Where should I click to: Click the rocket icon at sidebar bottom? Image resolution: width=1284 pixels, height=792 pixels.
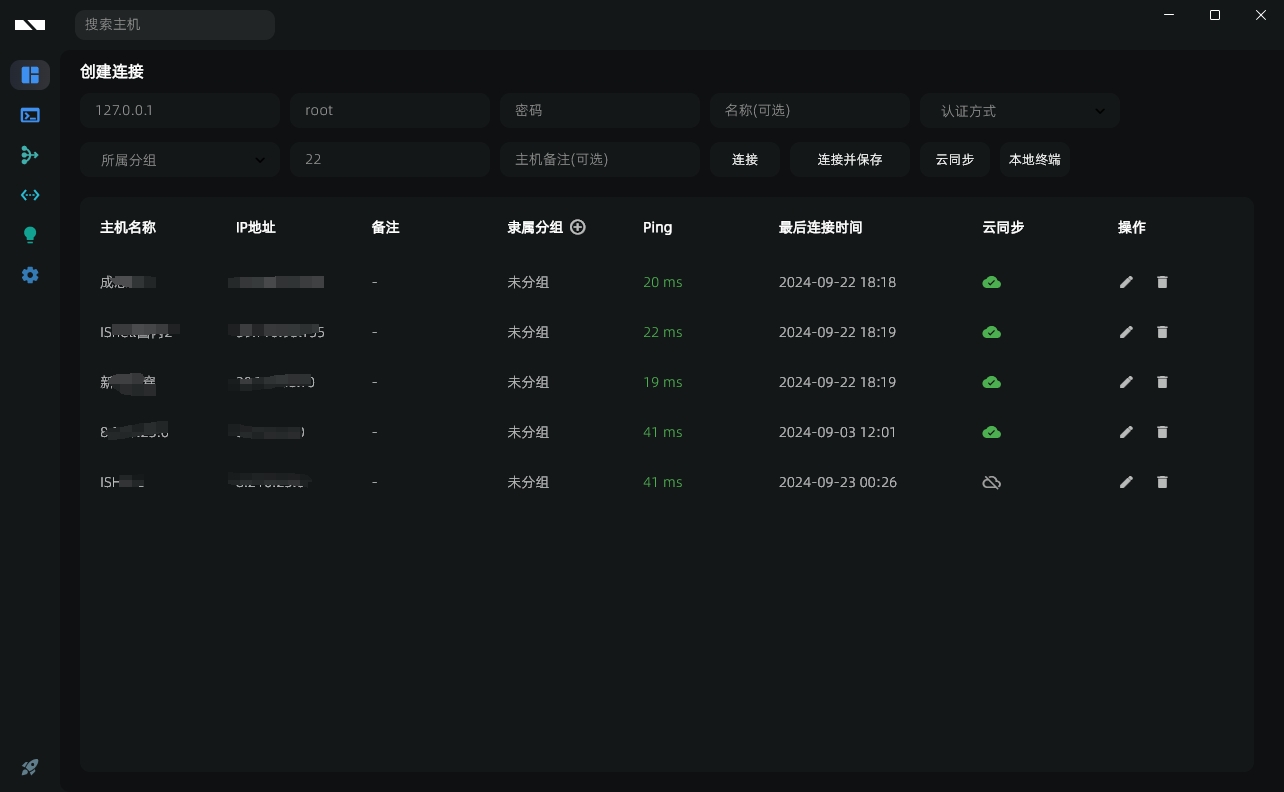tap(30, 767)
